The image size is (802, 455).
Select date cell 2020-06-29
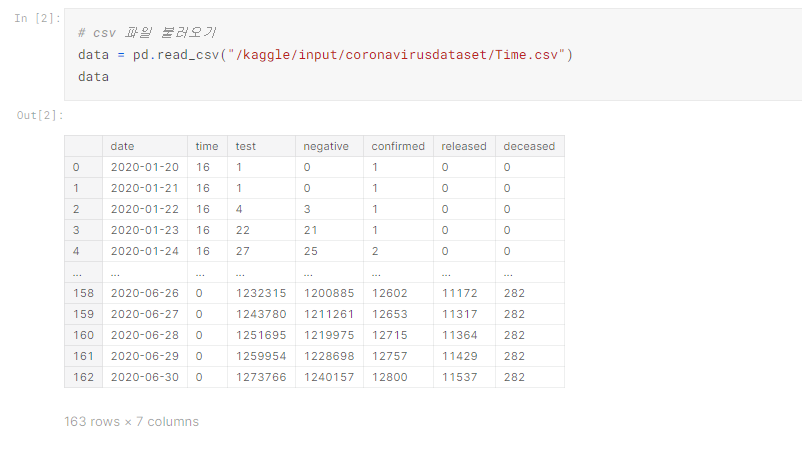click(145, 356)
